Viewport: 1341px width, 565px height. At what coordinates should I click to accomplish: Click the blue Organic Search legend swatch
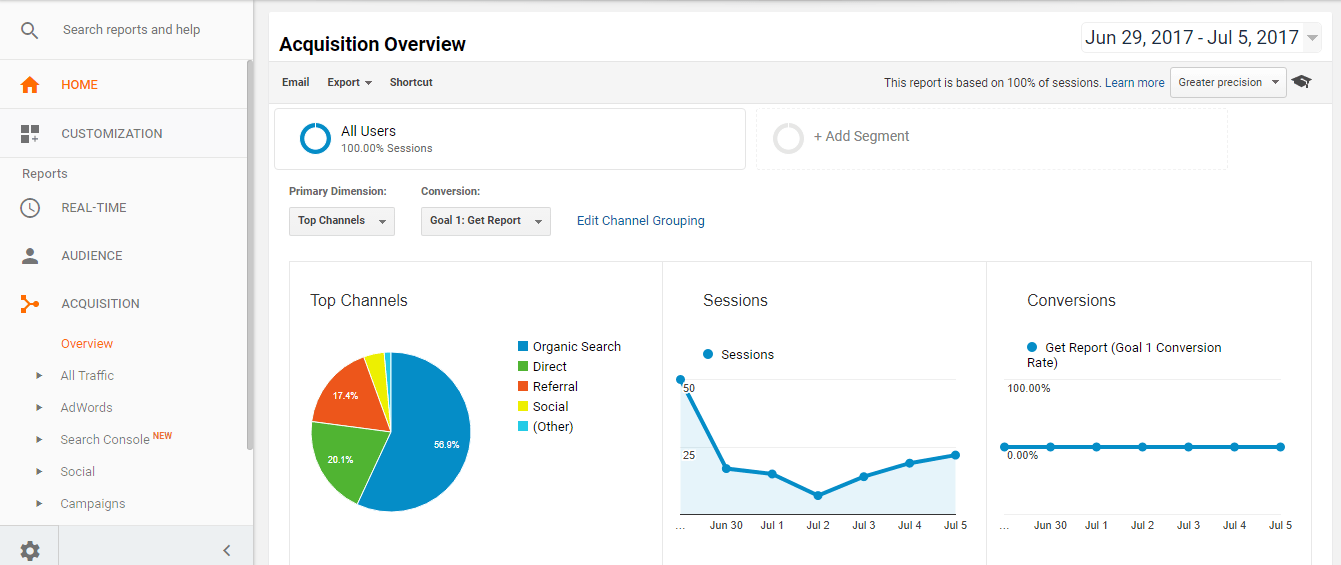tap(523, 347)
